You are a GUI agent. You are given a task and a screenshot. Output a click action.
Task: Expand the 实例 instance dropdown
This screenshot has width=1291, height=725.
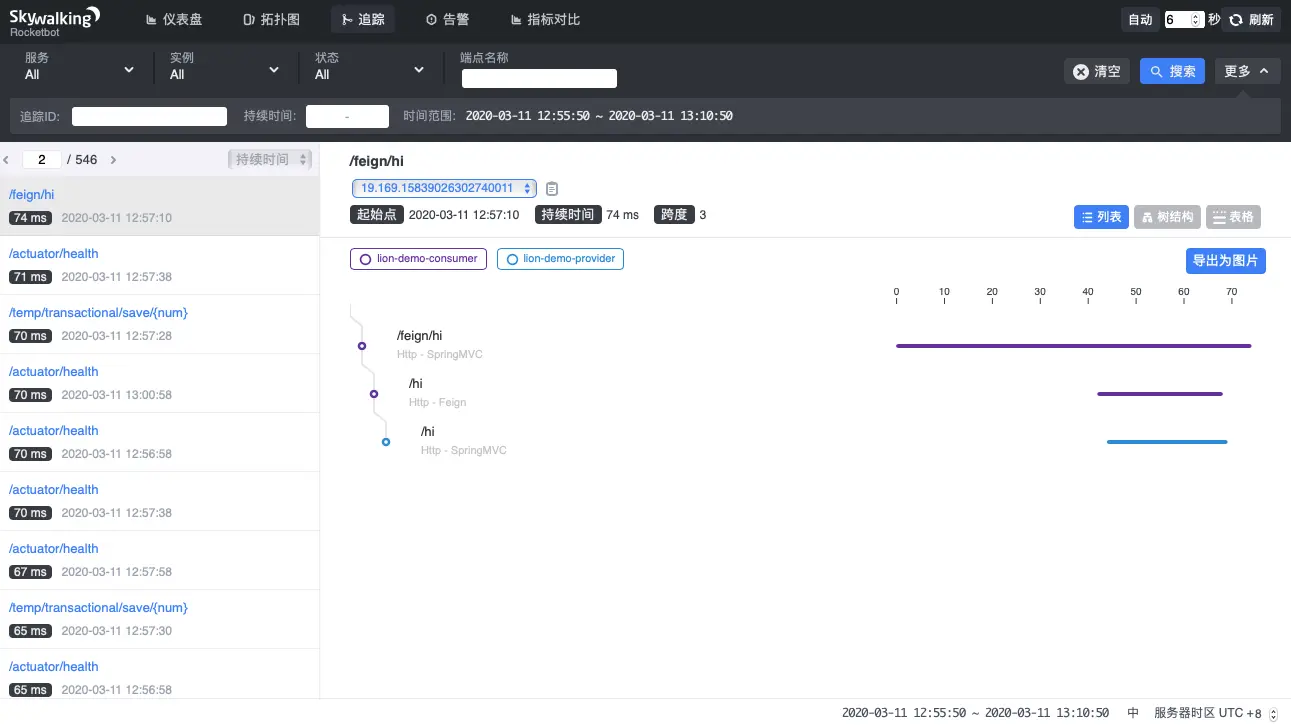tap(224, 69)
